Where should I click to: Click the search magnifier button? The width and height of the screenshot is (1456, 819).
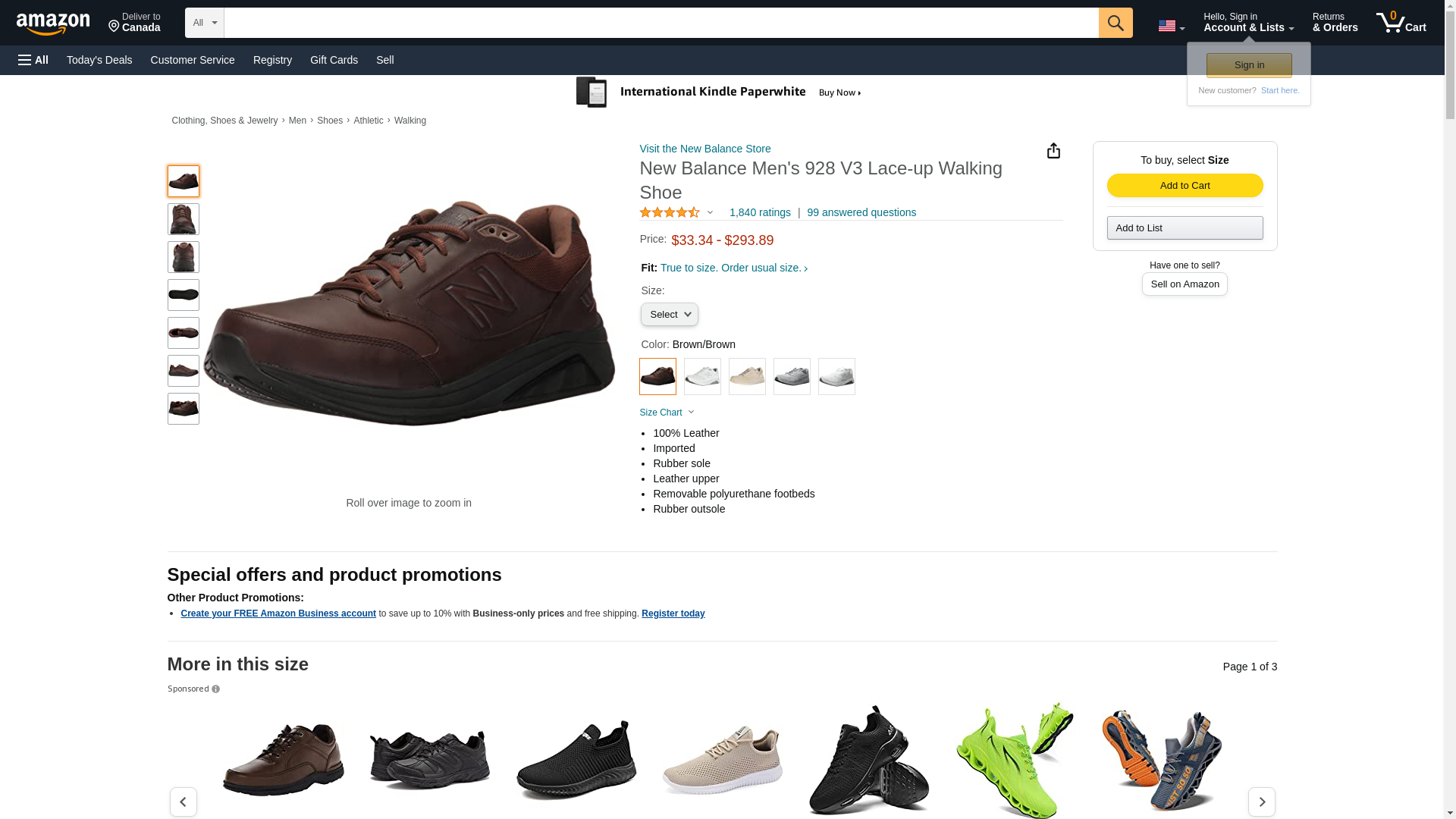pyautogui.click(x=1115, y=23)
